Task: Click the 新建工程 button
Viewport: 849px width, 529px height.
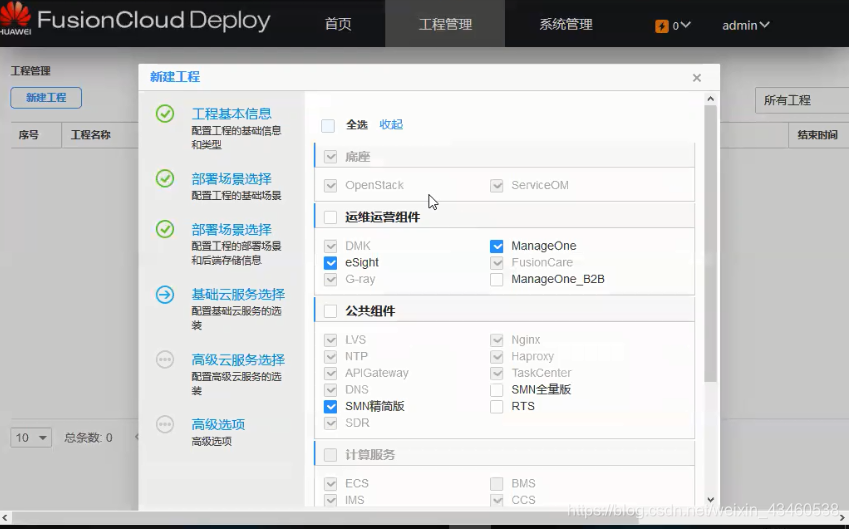Action: (46, 98)
